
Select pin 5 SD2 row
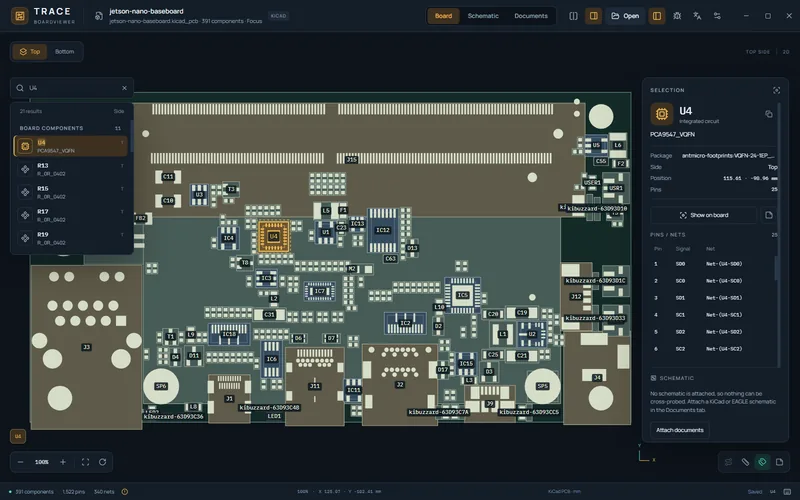pos(712,332)
